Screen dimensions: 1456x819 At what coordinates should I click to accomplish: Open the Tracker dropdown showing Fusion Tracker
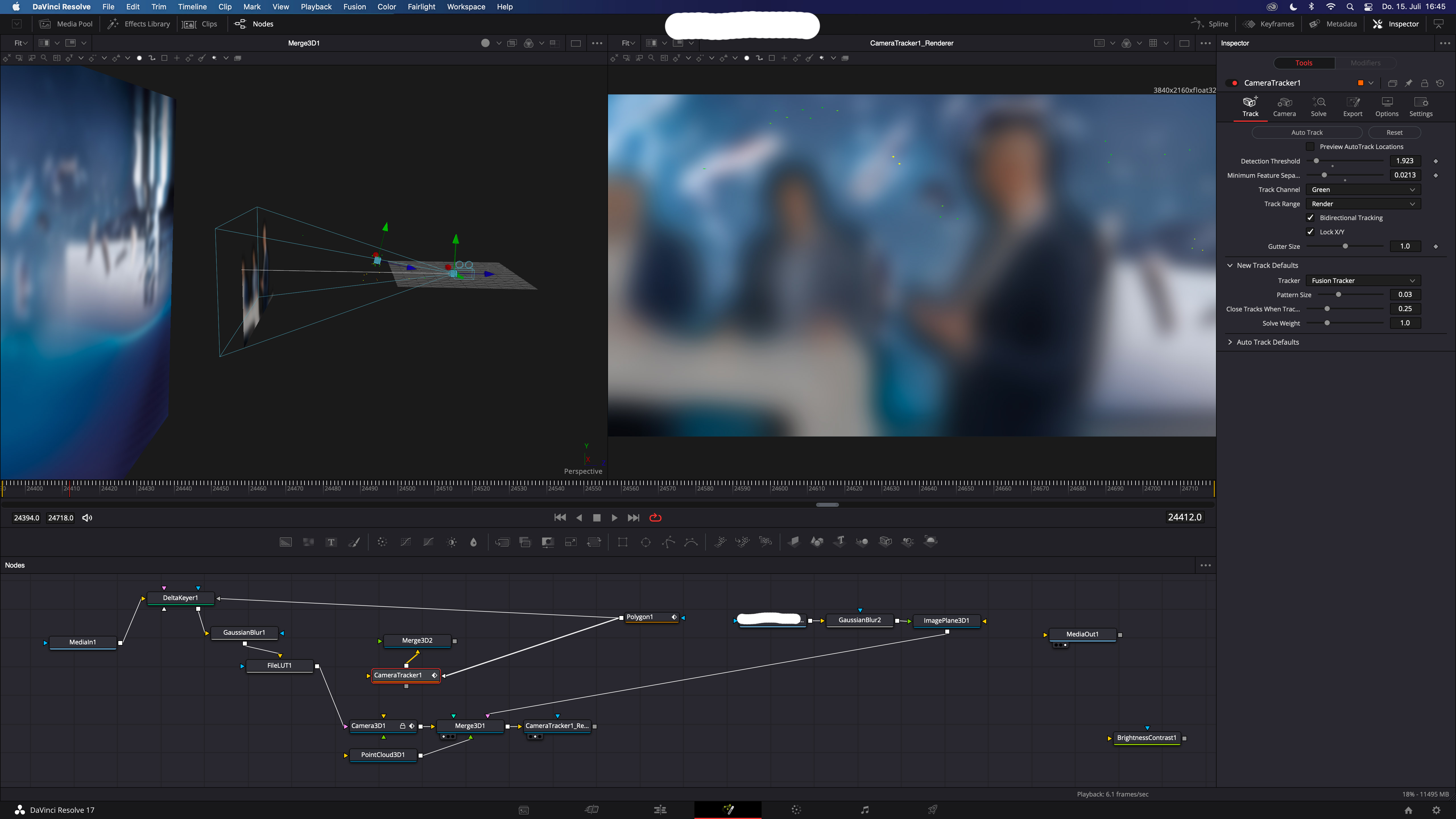coord(1363,281)
